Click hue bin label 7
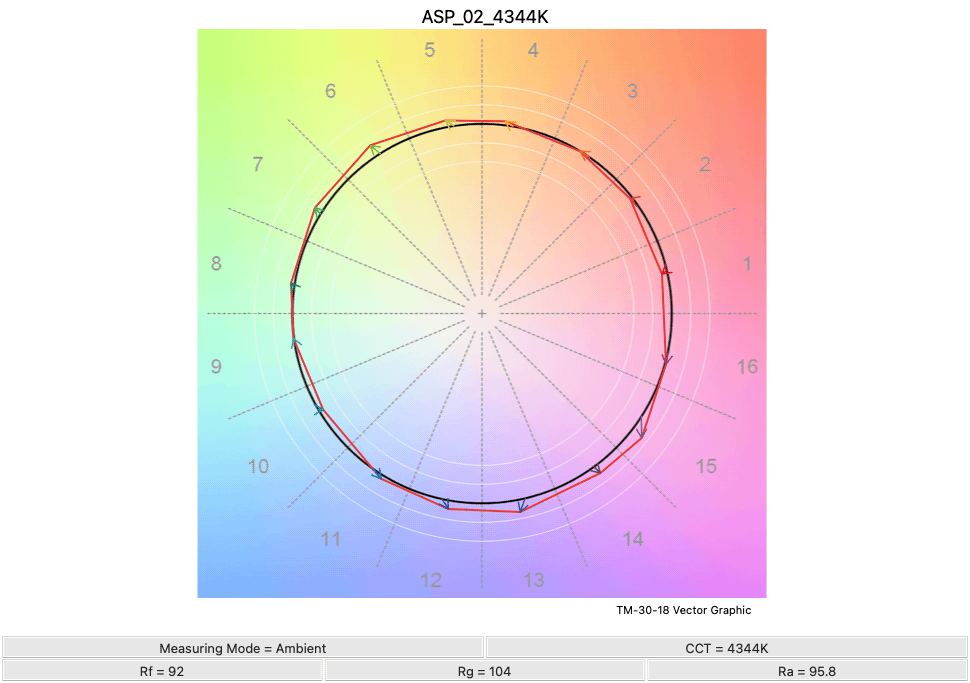Screen dimensions: 970x683 coord(258,165)
